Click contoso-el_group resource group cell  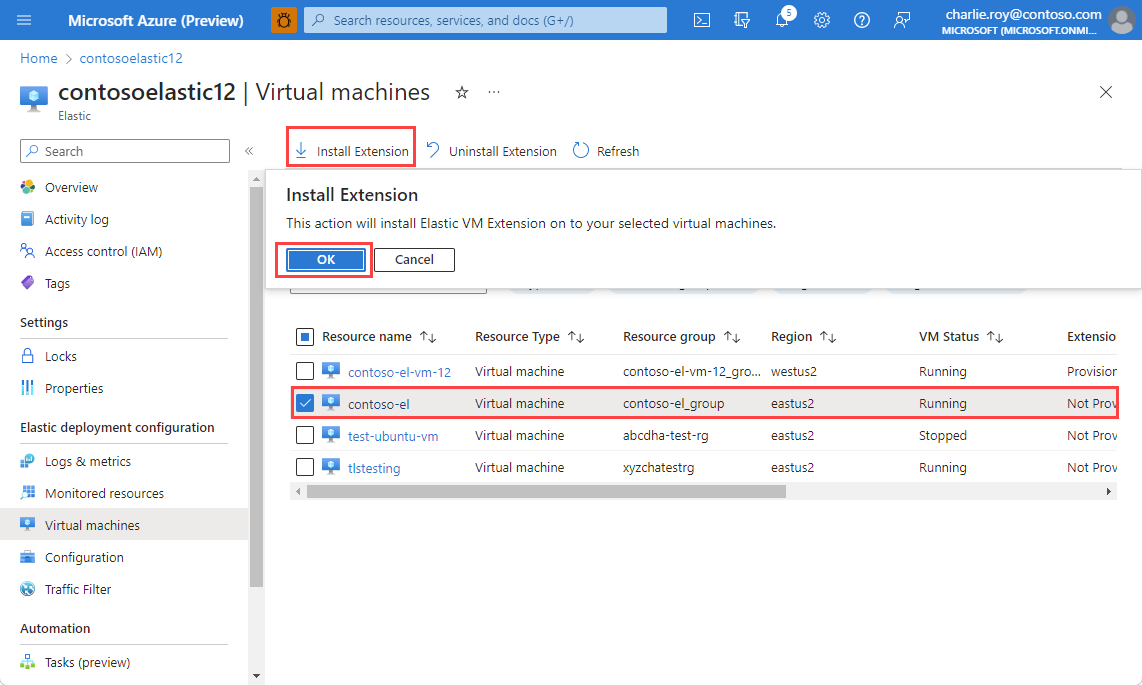(x=674, y=403)
